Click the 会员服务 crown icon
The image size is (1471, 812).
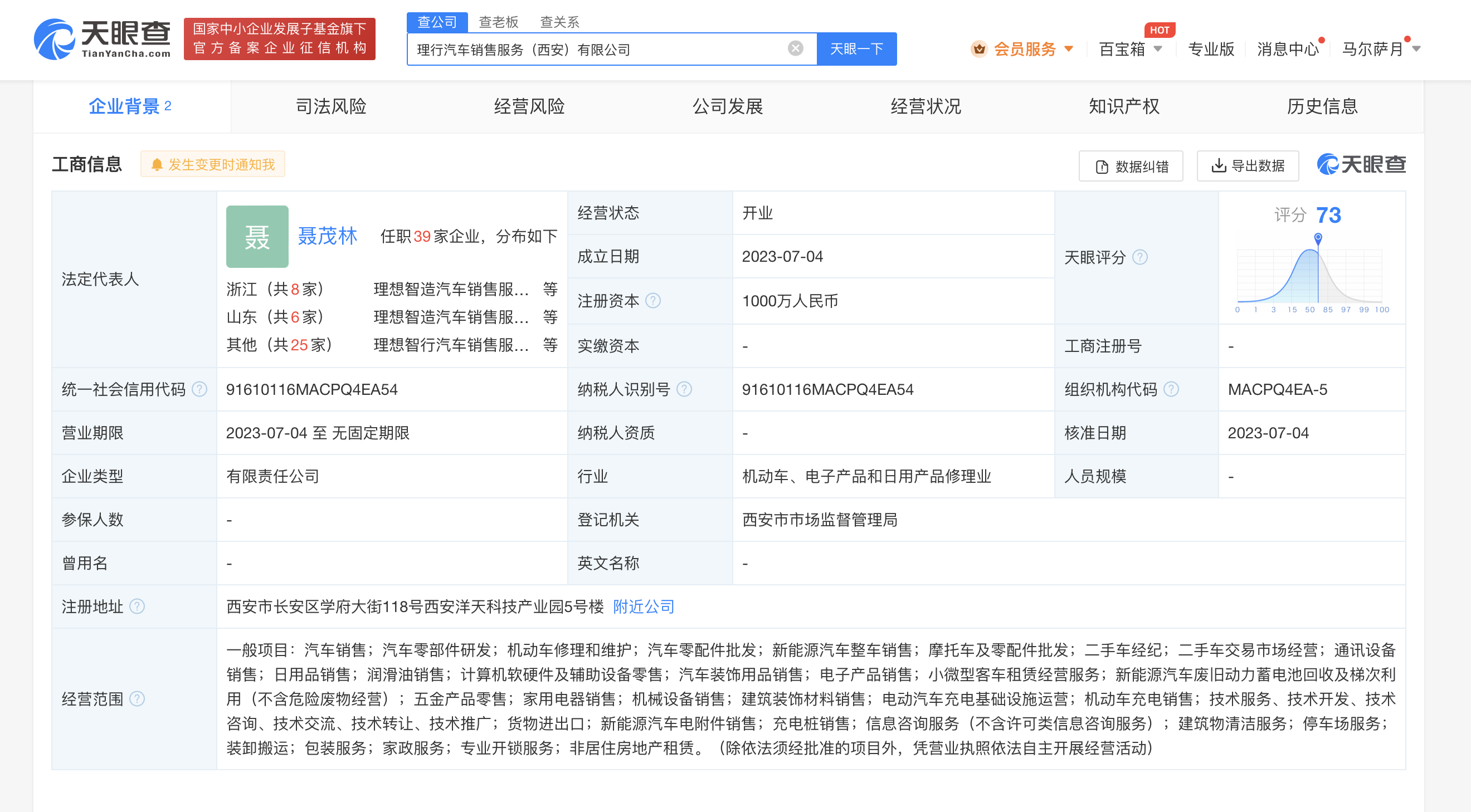pos(979,49)
